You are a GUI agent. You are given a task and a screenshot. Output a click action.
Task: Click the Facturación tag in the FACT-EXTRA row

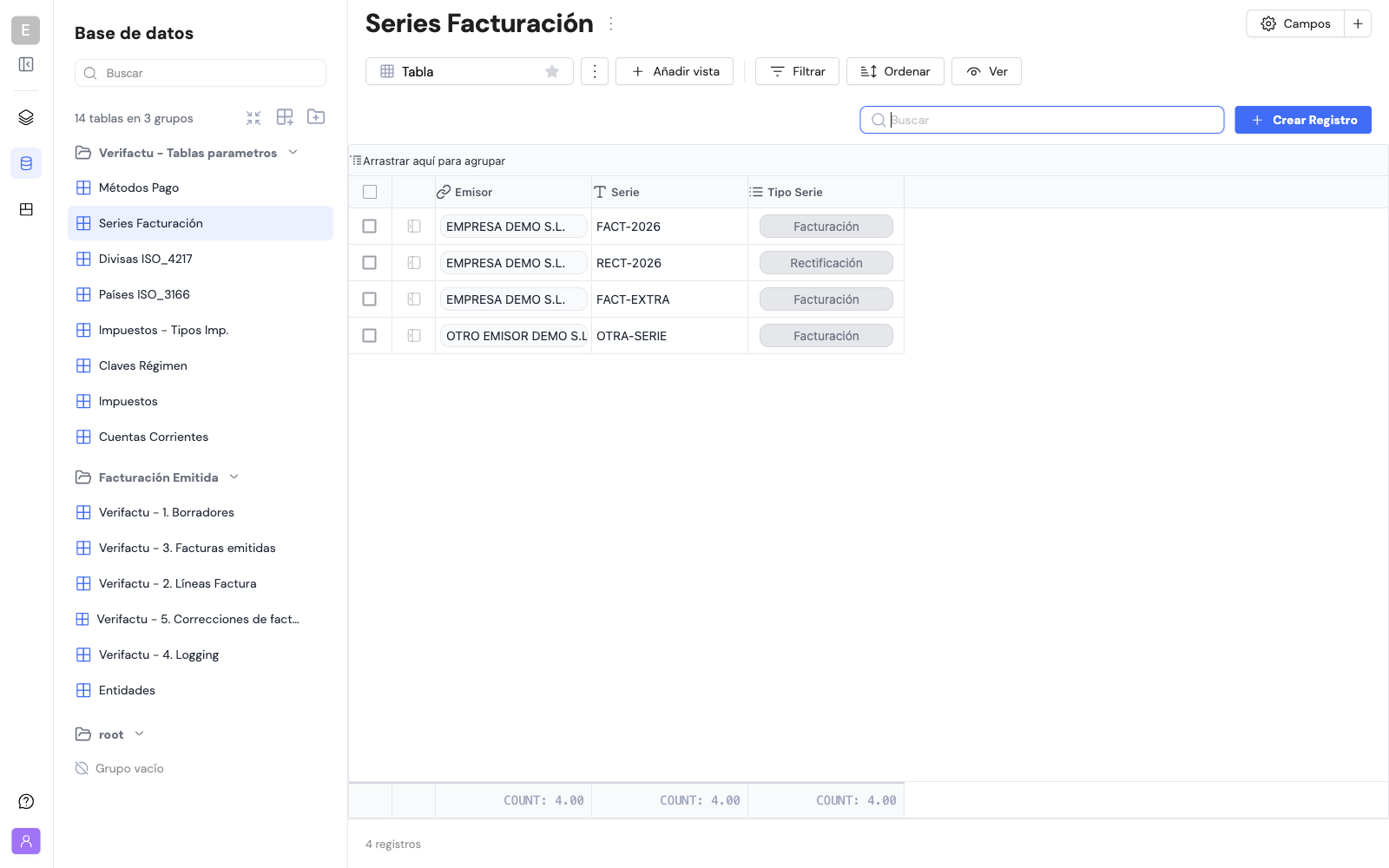[x=826, y=299]
